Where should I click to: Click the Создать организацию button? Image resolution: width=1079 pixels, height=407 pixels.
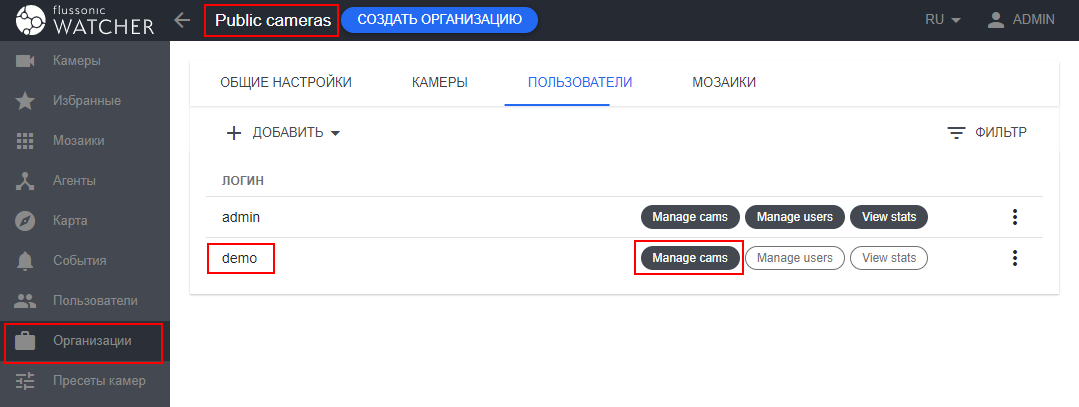pos(439,20)
